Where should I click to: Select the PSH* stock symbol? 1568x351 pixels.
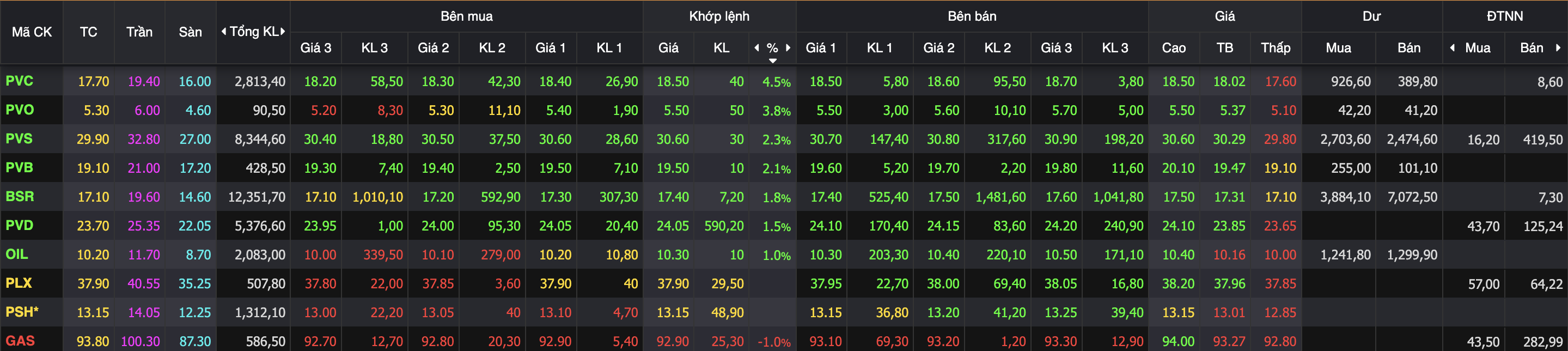tap(22, 312)
